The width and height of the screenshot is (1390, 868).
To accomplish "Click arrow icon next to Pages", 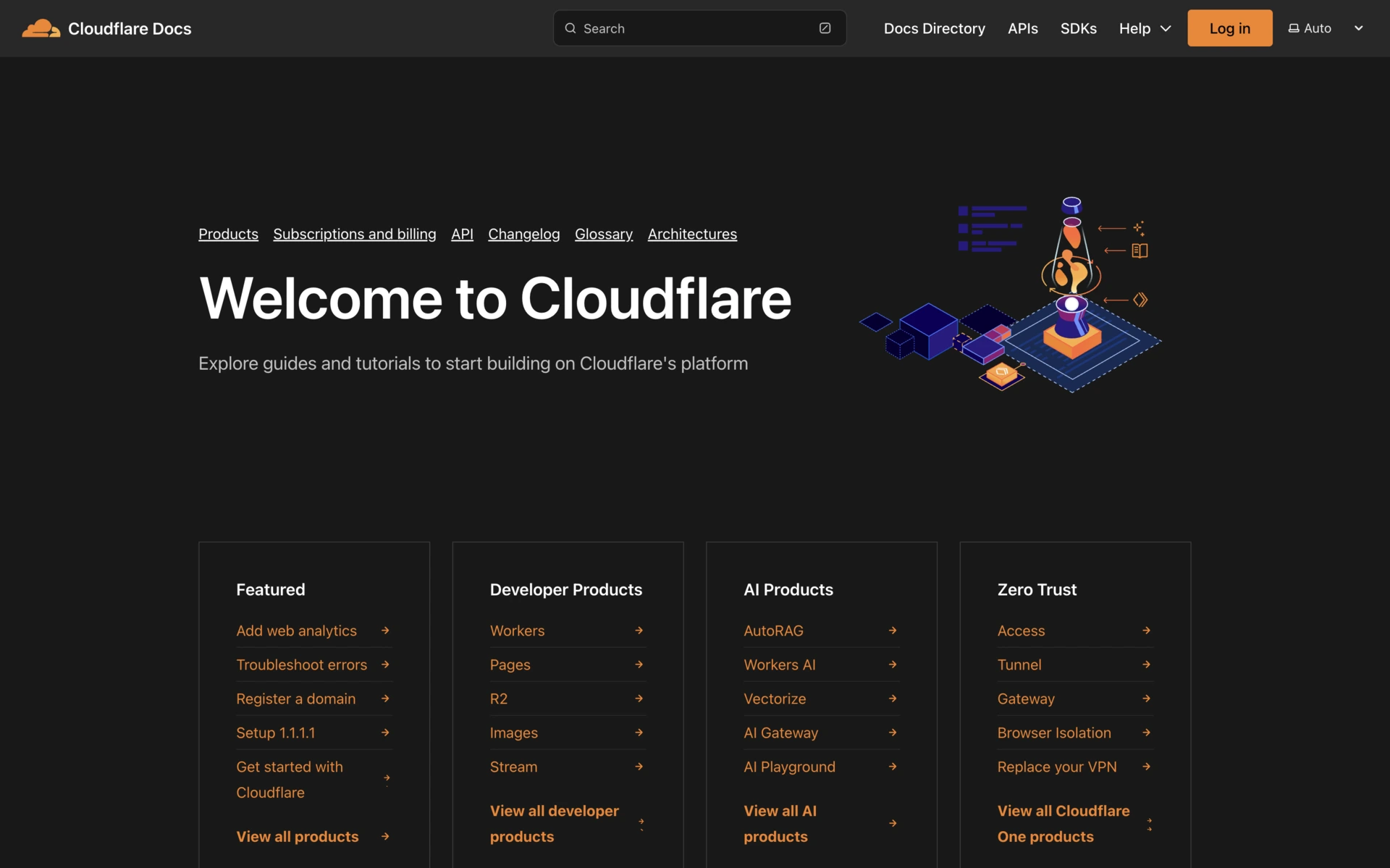I will coord(639,665).
